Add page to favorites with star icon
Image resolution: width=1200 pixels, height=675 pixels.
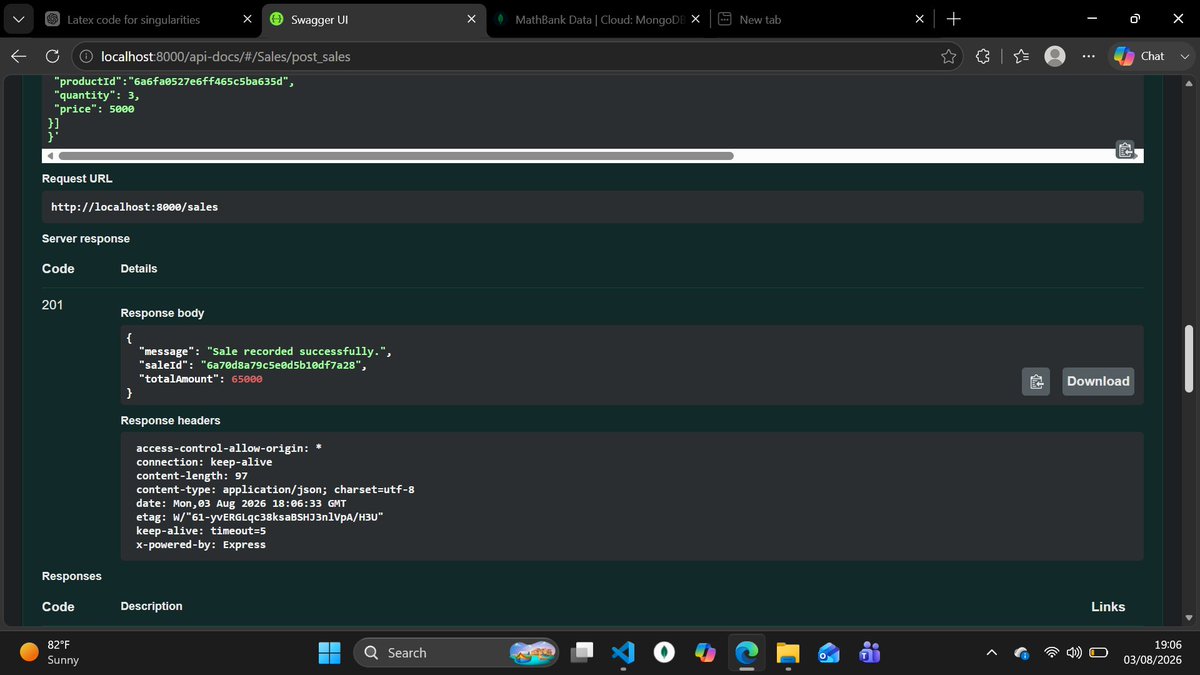[948, 56]
